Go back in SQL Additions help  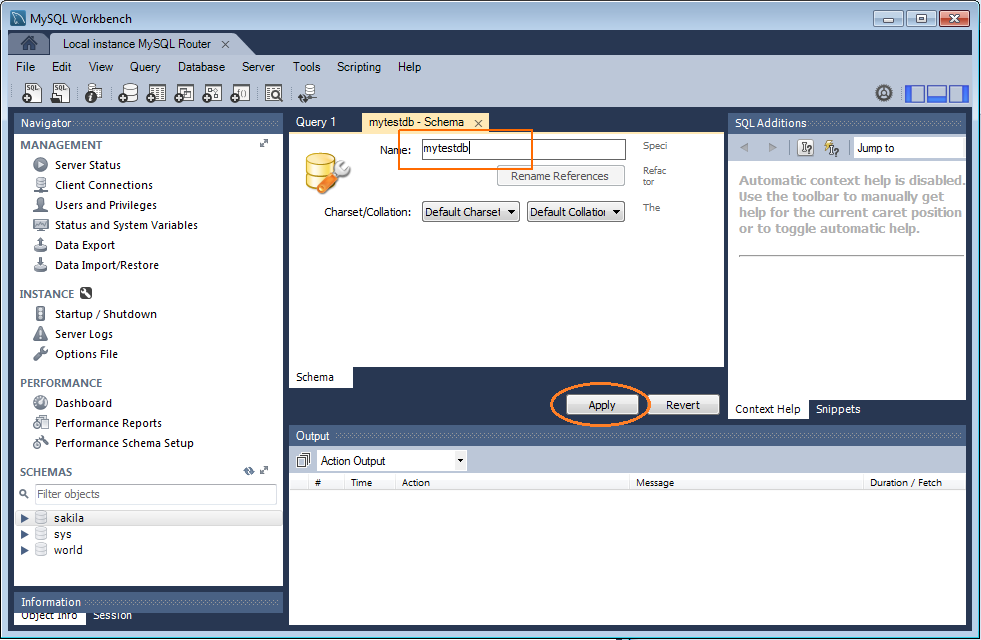pyautogui.click(x=745, y=148)
